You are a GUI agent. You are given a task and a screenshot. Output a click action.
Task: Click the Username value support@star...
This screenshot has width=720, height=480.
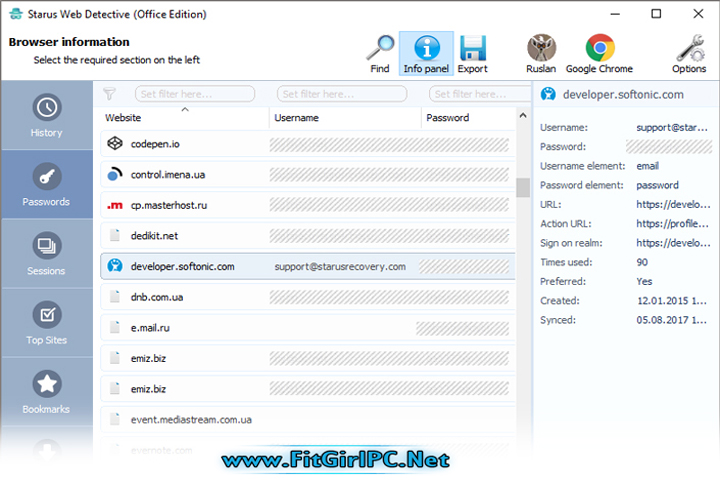click(672, 128)
